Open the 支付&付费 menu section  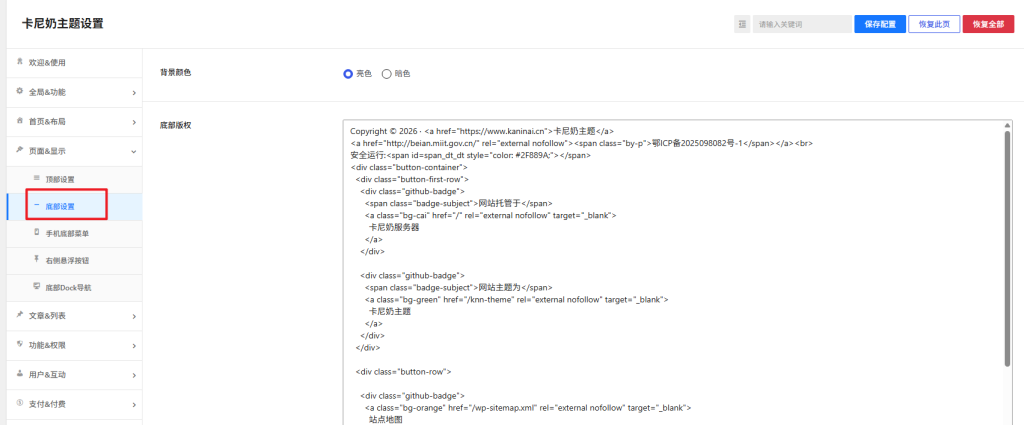[74, 404]
